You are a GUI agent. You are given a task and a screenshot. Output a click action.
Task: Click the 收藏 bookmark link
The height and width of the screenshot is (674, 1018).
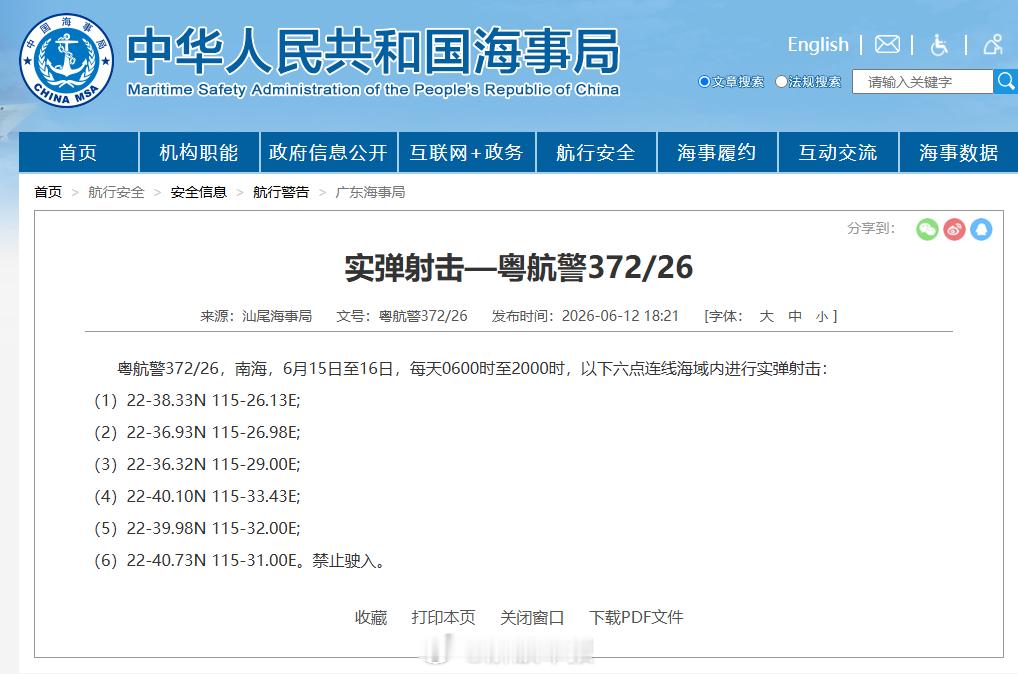tap(371, 617)
